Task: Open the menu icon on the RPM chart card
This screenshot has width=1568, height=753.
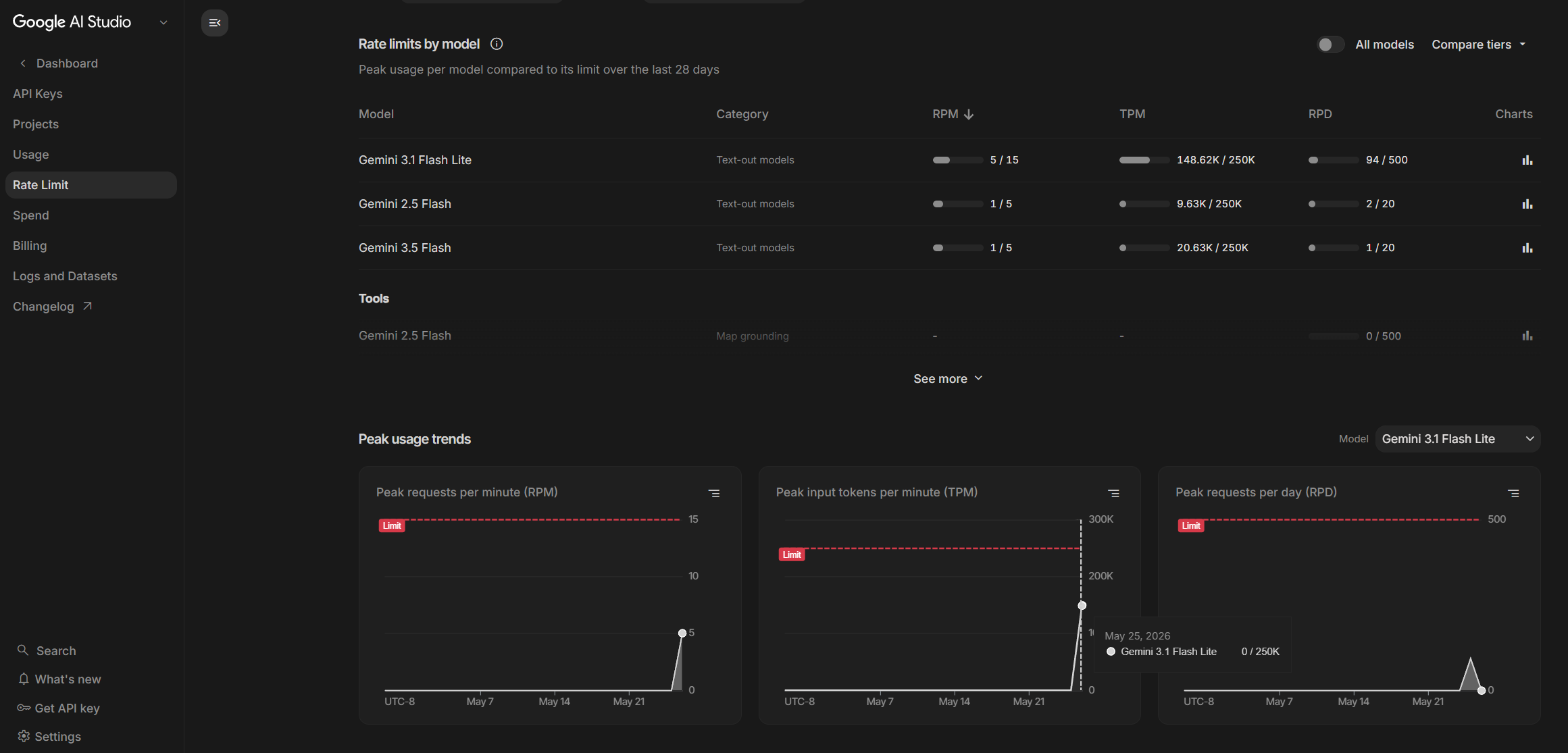Action: pos(714,493)
